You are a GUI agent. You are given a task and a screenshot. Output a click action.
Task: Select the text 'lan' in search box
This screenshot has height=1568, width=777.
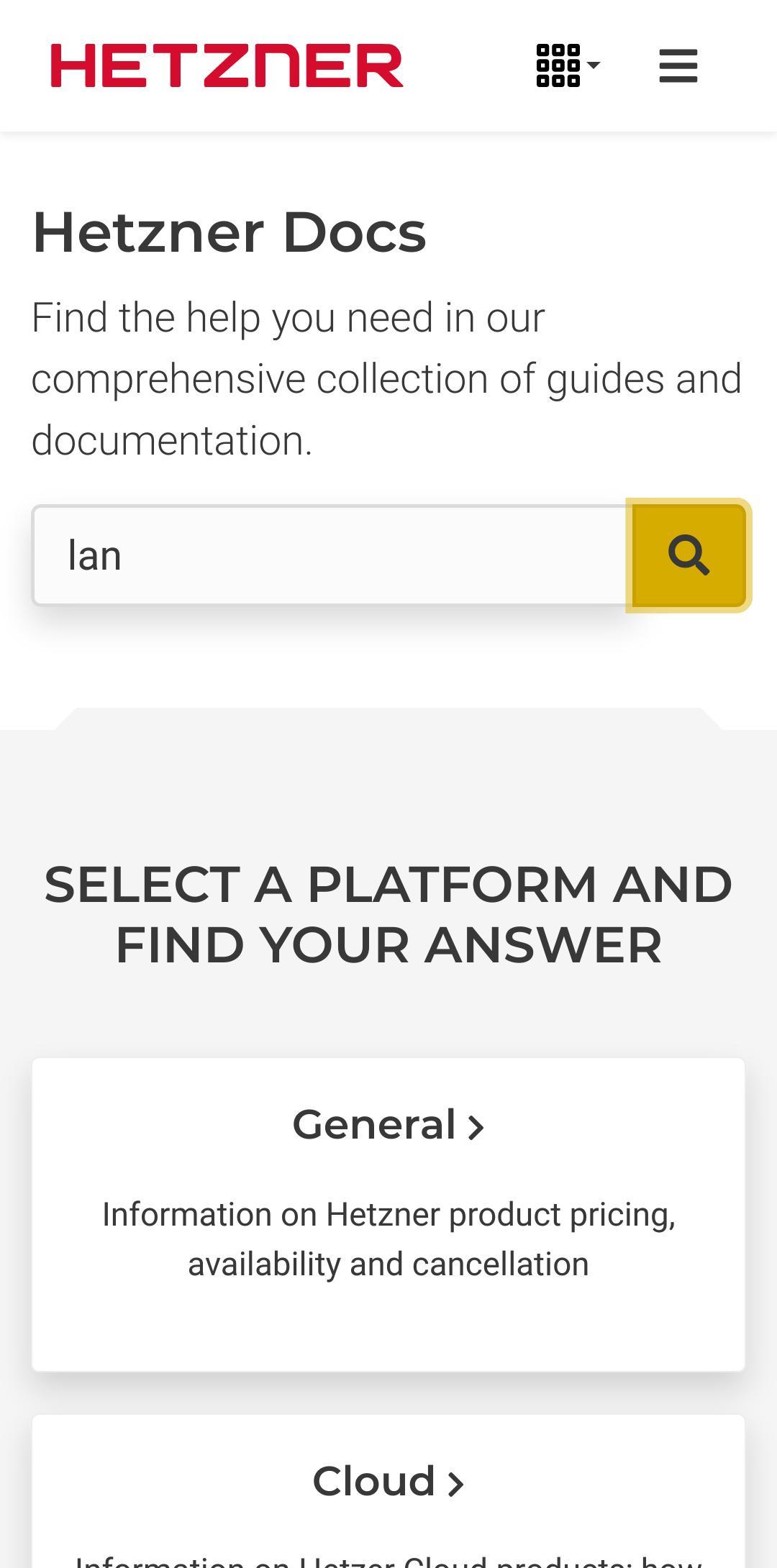coord(96,555)
